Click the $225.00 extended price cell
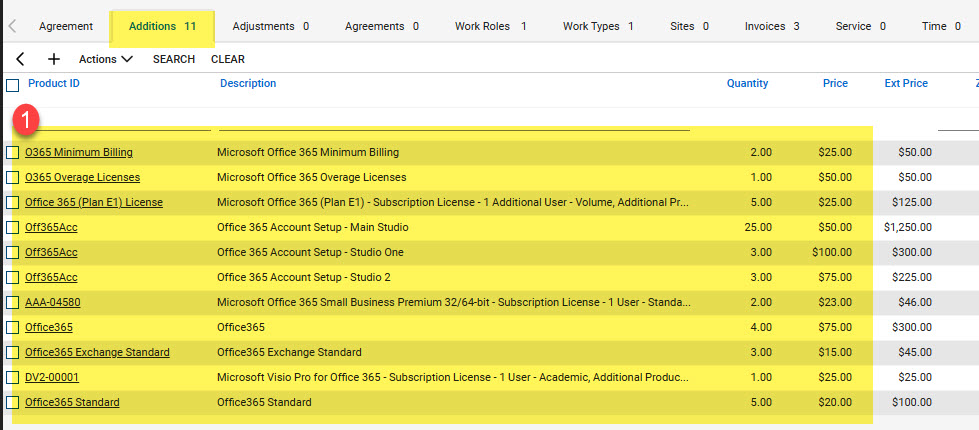Viewport: 979px width, 430px height. [913, 277]
